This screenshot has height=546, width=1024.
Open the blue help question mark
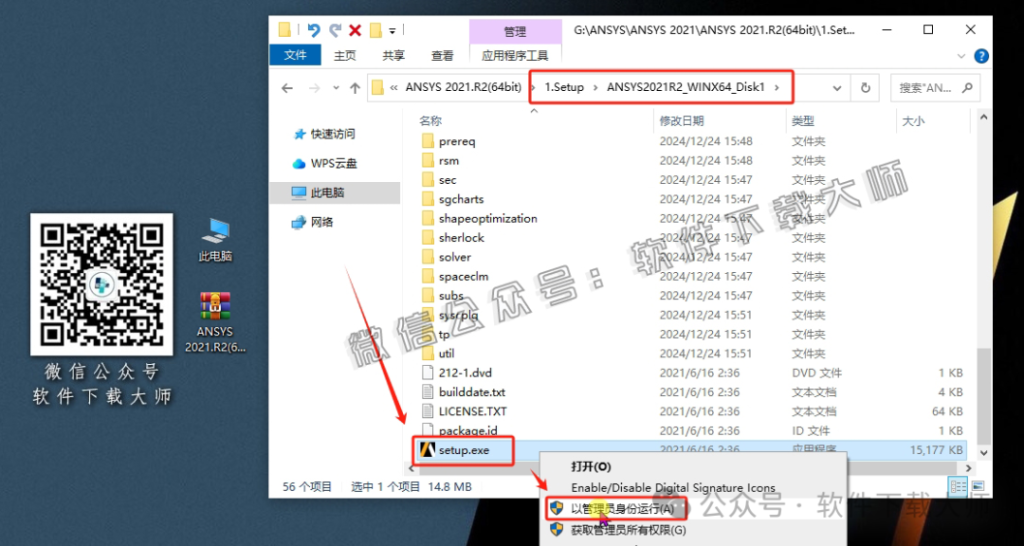click(x=981, y=56)
